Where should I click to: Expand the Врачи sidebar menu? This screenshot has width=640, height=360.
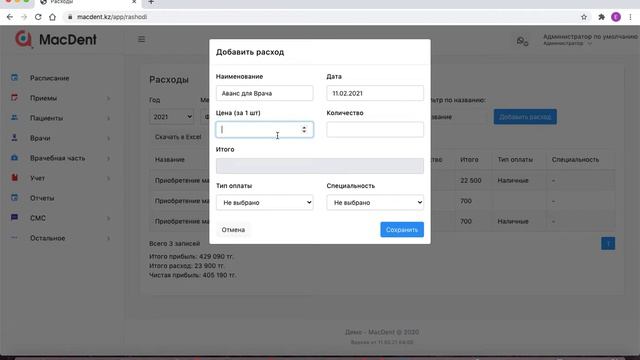[x=61, y=138]
